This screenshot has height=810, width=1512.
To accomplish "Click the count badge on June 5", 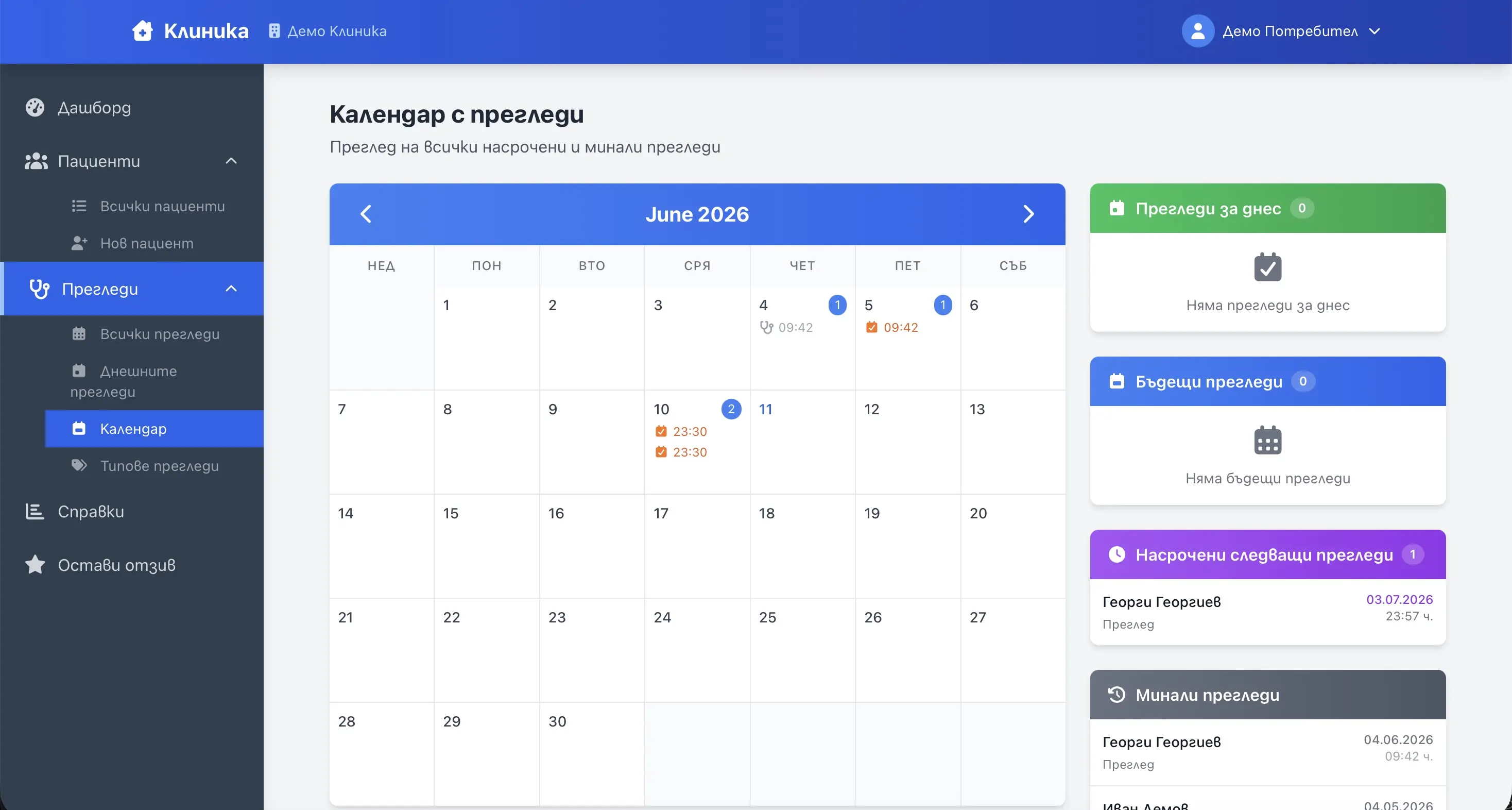I will [x=942, y=305].
